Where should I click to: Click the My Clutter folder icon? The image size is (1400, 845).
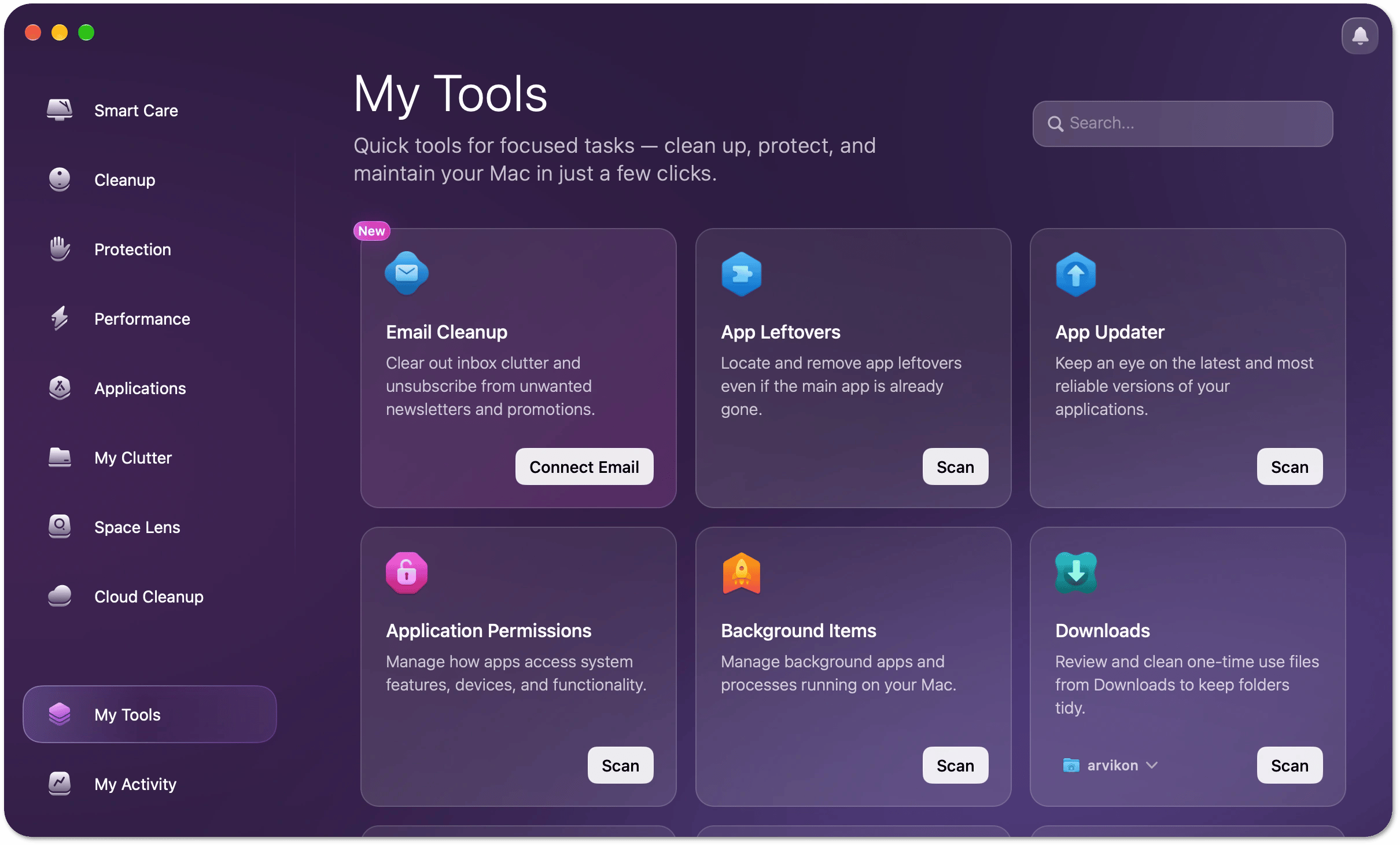[x=60, y=457]
